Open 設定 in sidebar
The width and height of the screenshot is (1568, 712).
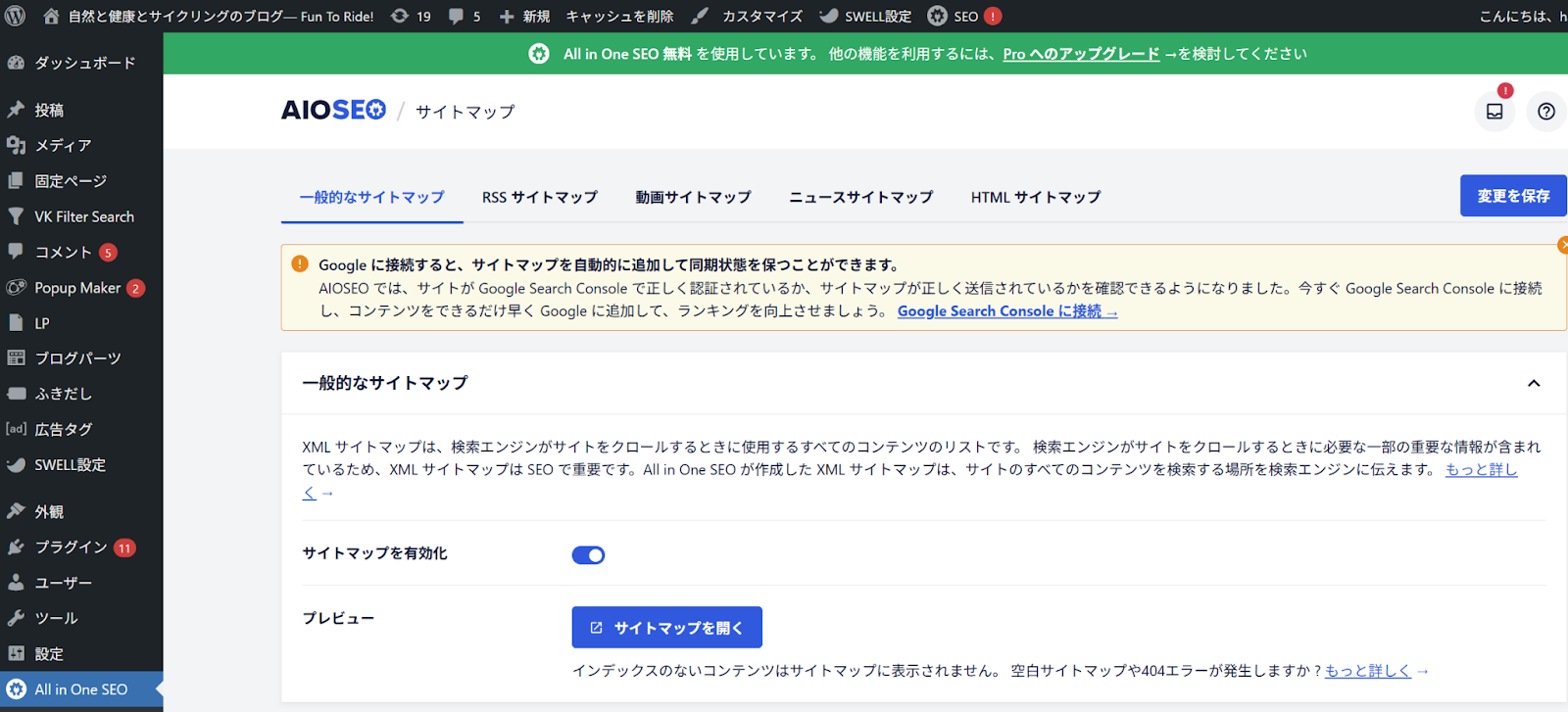tap(81, 654)
